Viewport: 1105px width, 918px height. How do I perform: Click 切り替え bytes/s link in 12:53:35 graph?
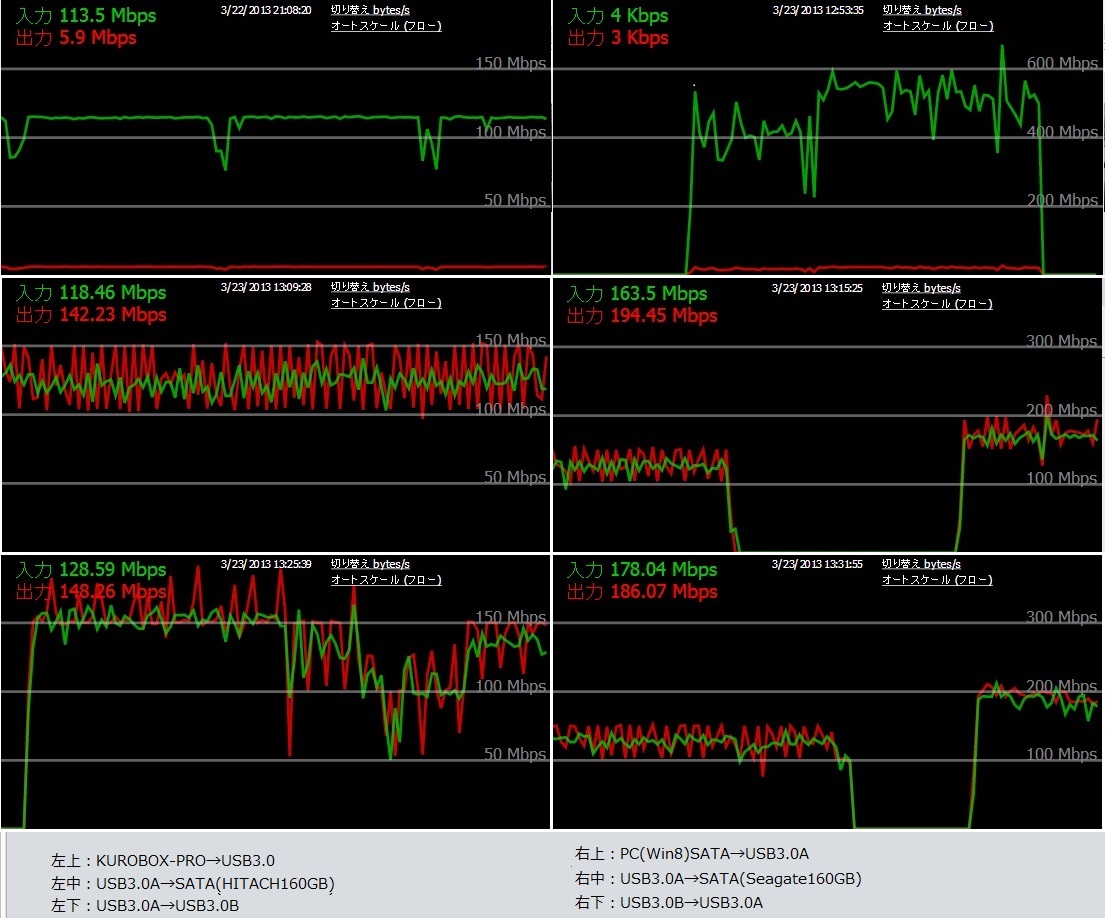point(922,10)
